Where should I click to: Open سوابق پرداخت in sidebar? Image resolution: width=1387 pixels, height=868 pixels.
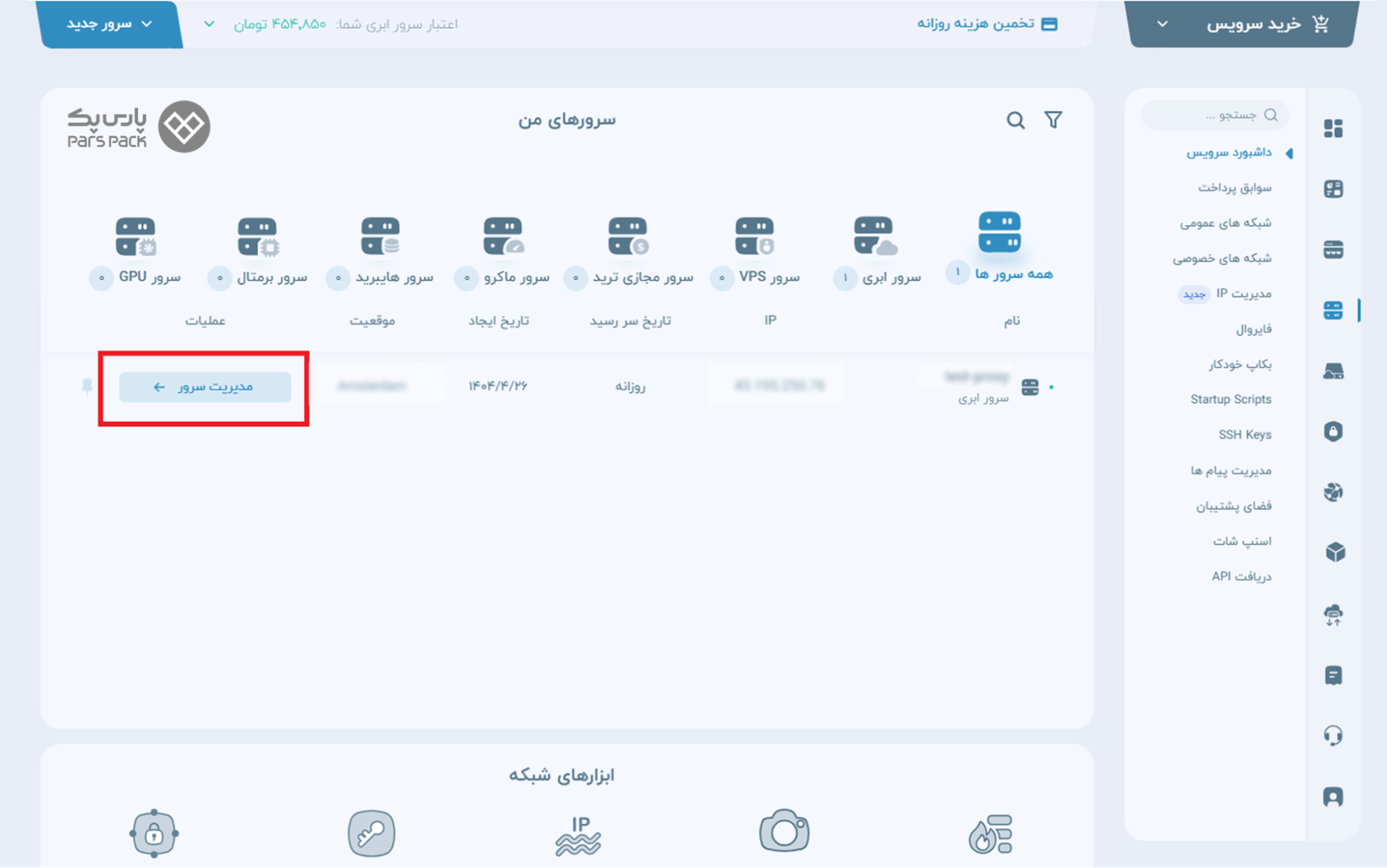point(1234,188)
